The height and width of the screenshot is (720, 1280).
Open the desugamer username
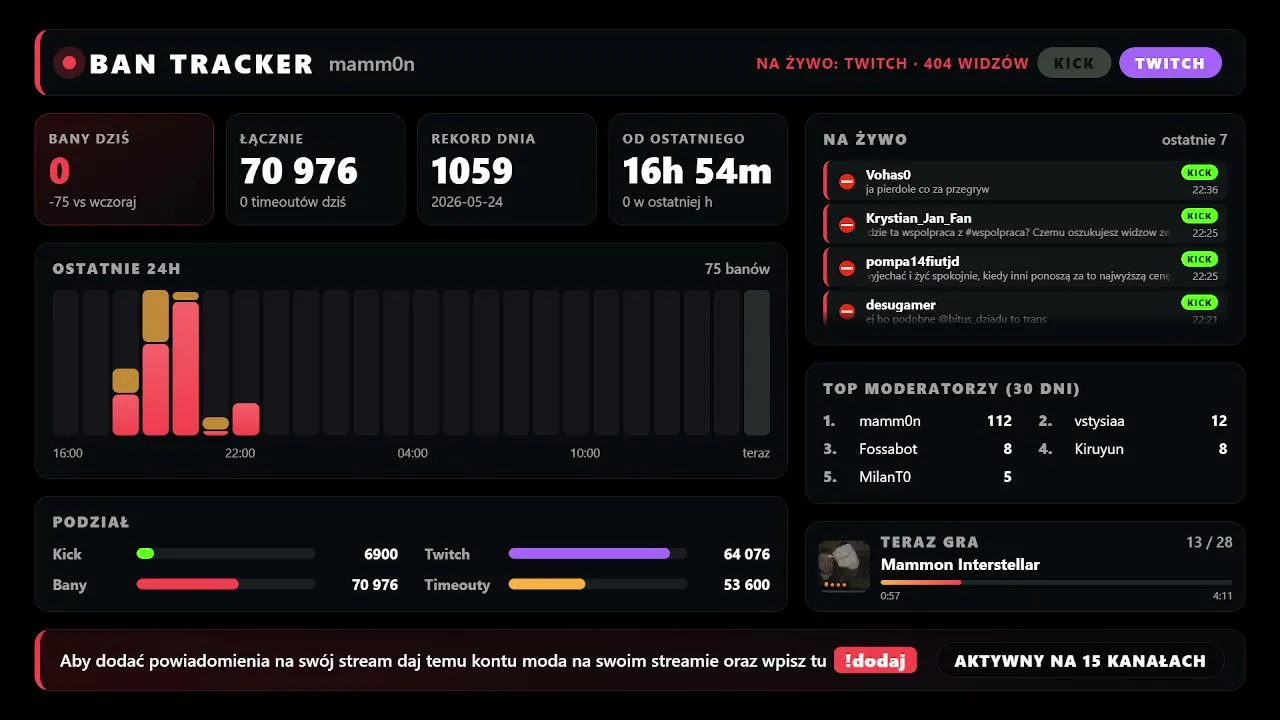[x=901, y=304]
